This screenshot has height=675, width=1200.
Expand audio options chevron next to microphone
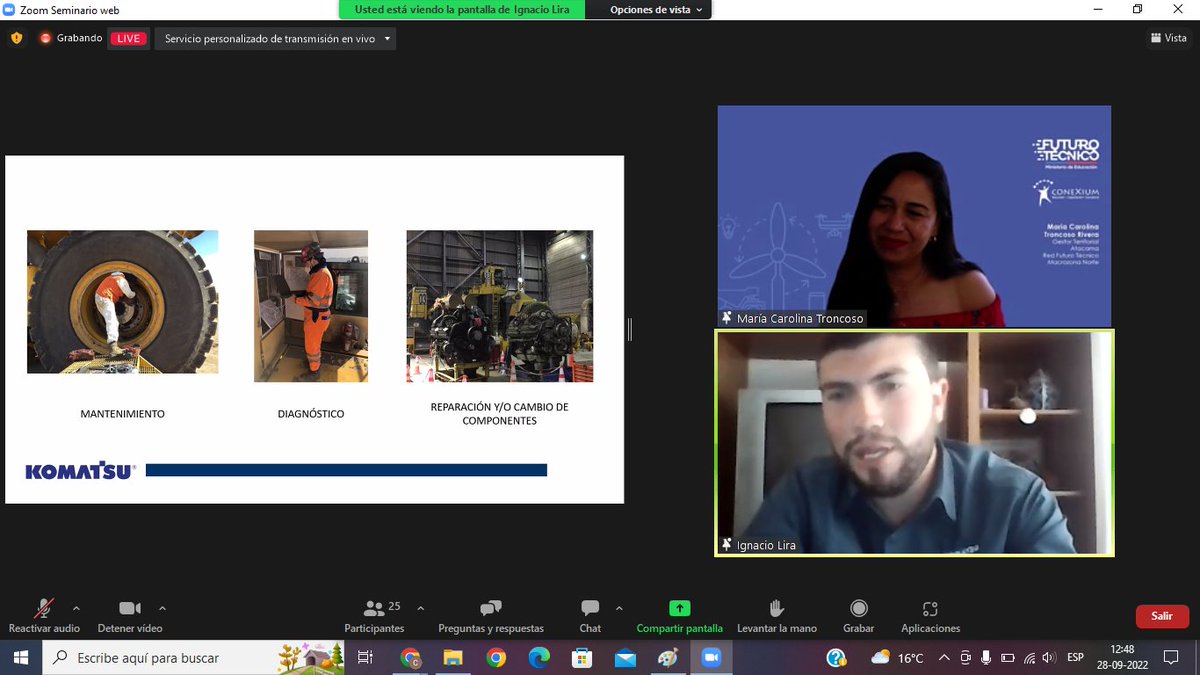(76, 608)
